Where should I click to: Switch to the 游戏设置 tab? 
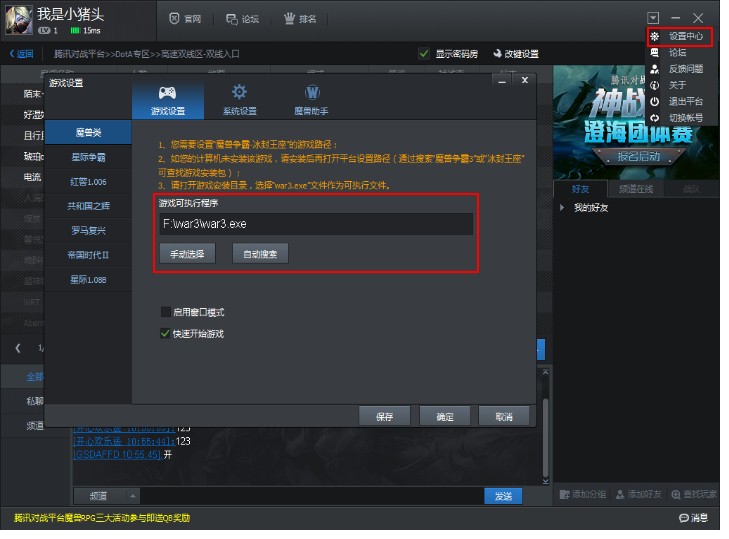click(x=168, y=100)
